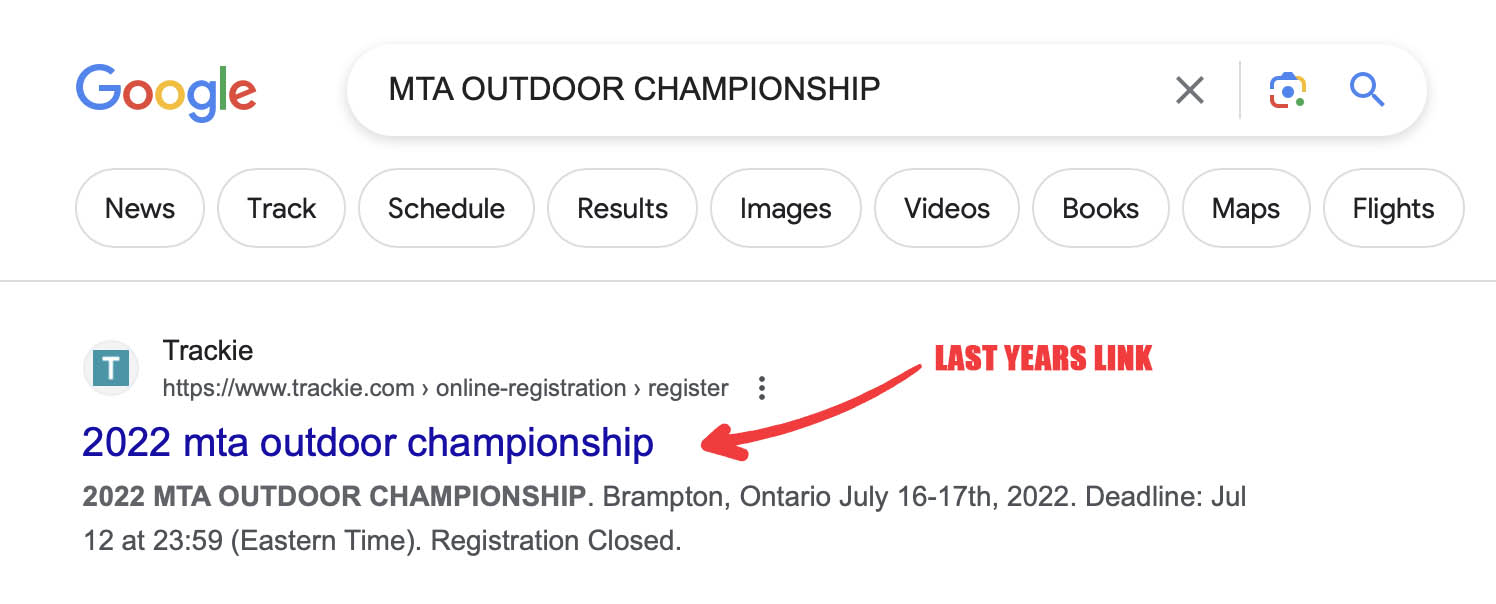
Task: Filter results by News
Action: tap(140, 209)
